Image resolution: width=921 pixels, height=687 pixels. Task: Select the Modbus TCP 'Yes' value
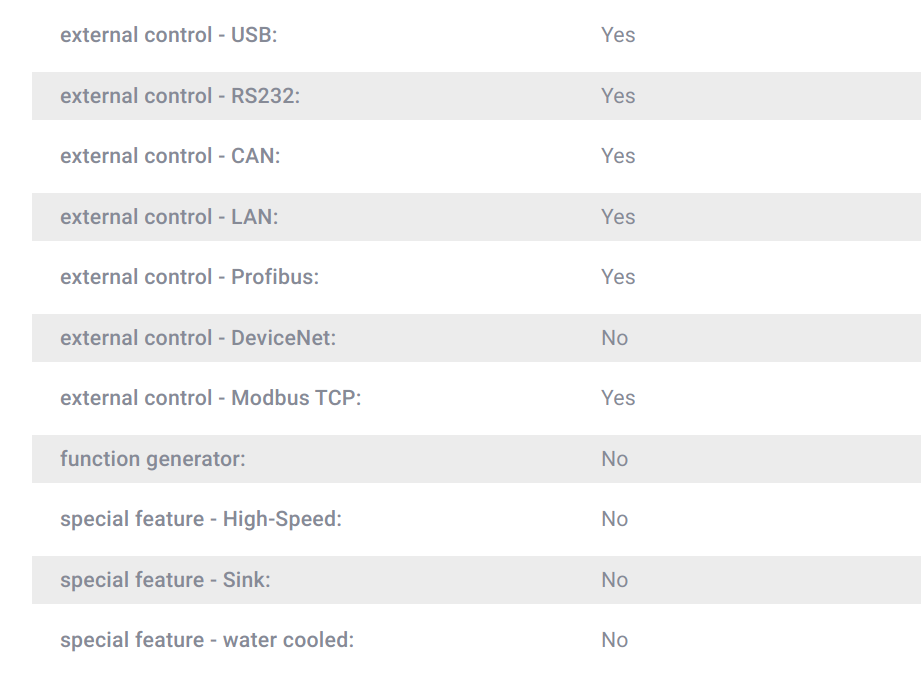618,398
